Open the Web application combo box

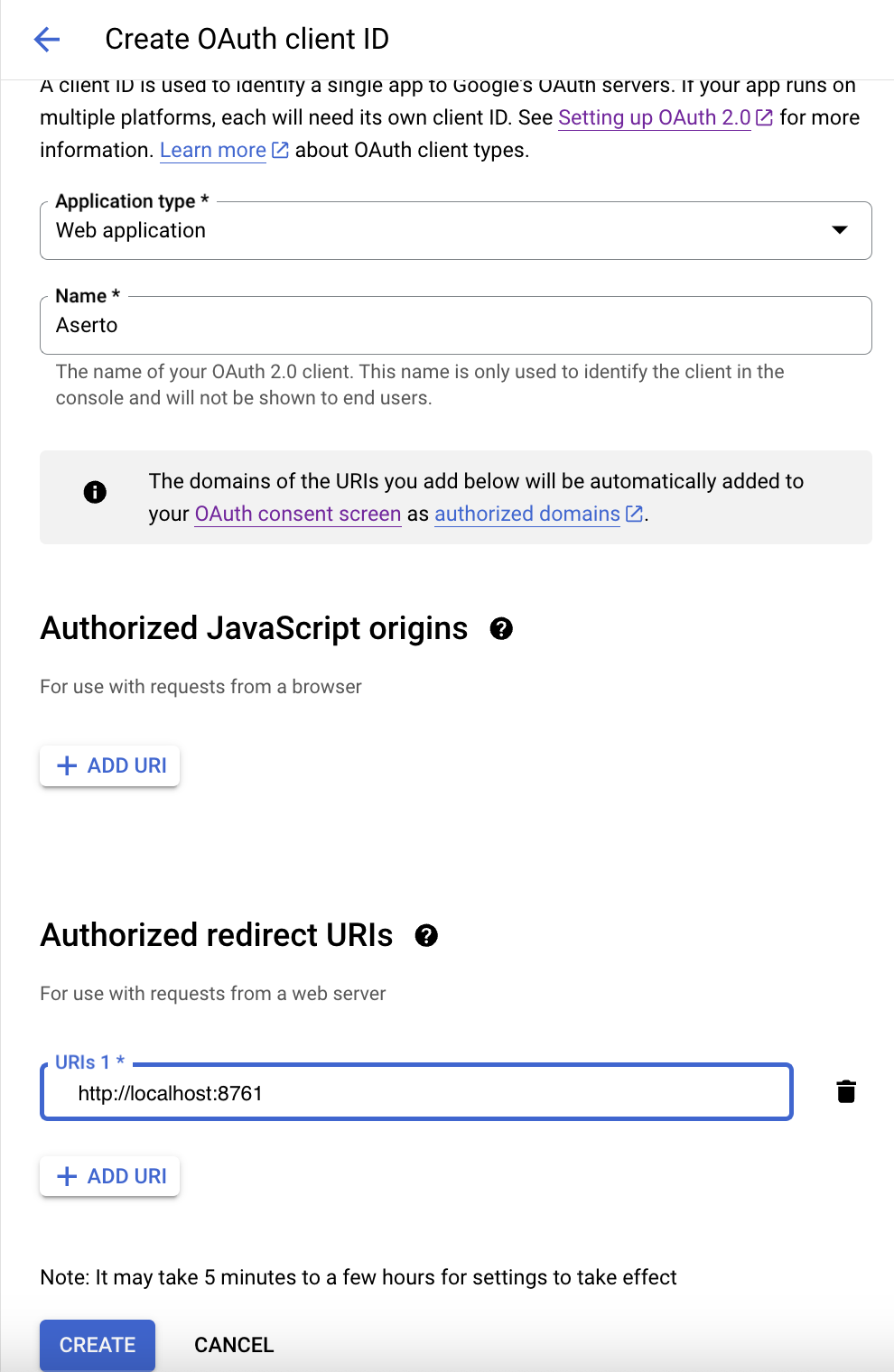[456, 230]
